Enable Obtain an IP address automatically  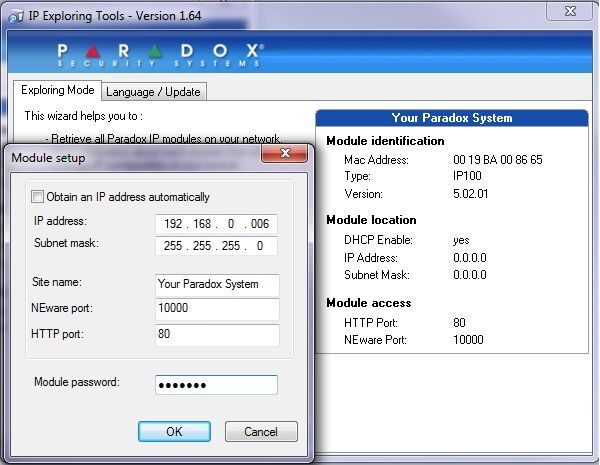[39, 197]
